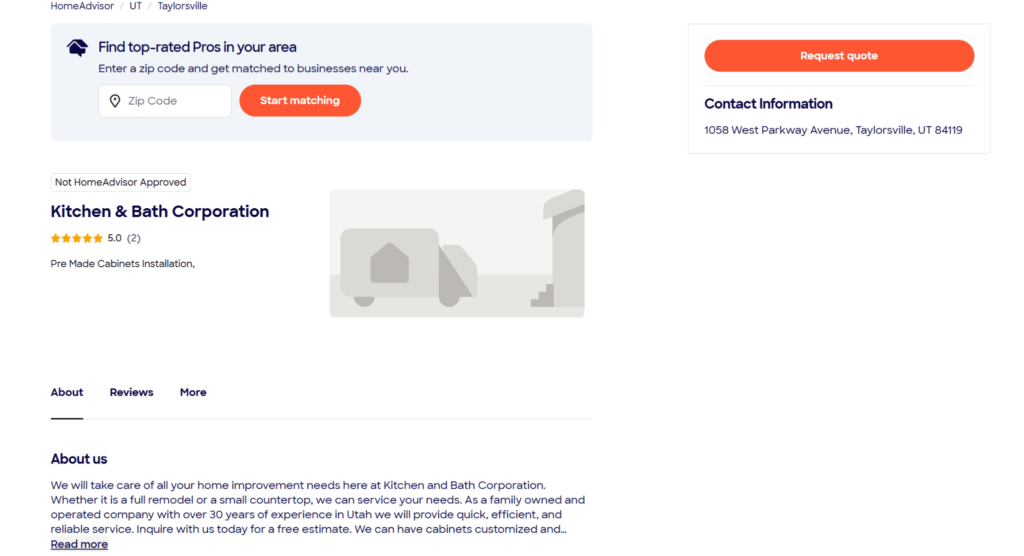Go to the UT breadcrumb link
This screenshot has height=556, width=1024.
tap(135, 6)
